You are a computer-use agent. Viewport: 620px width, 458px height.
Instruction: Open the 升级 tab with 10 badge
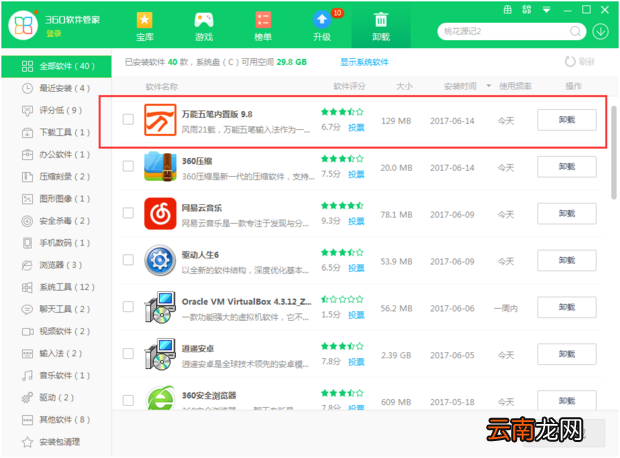[324, 26]
